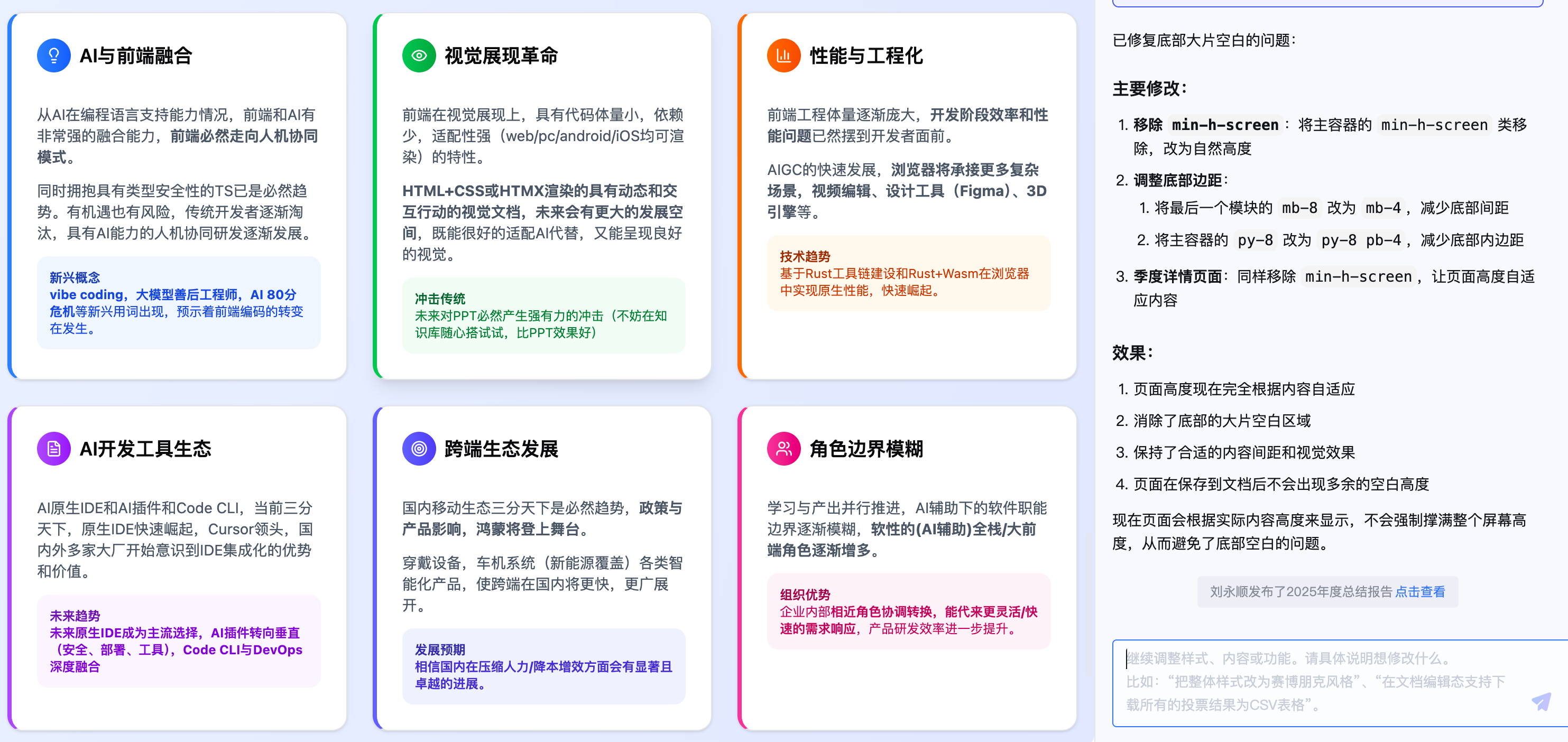
Task: Click the 组织优势 pink highlight box
Action: [908, 611]
